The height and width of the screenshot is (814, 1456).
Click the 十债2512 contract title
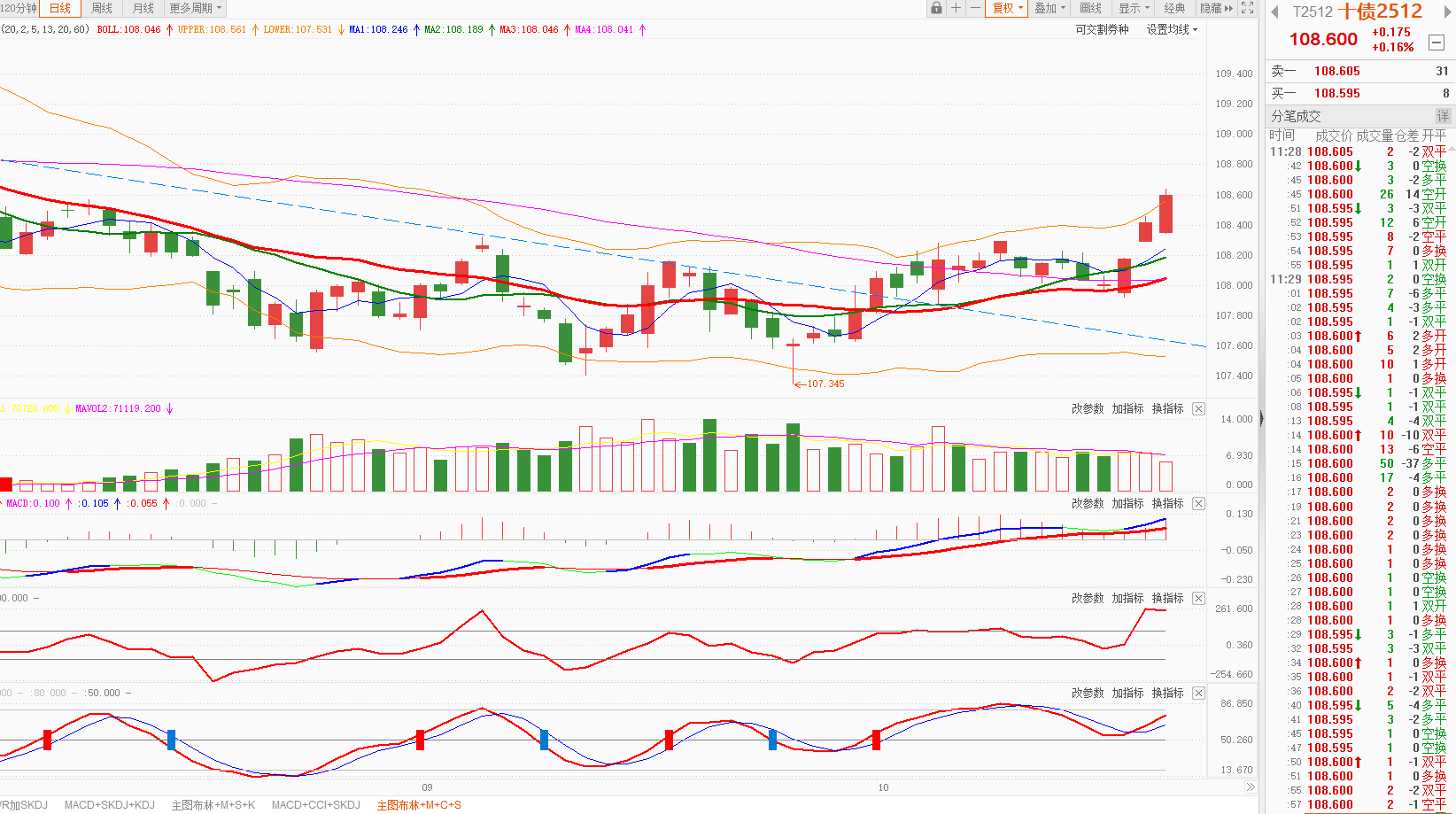(1380, 12)
